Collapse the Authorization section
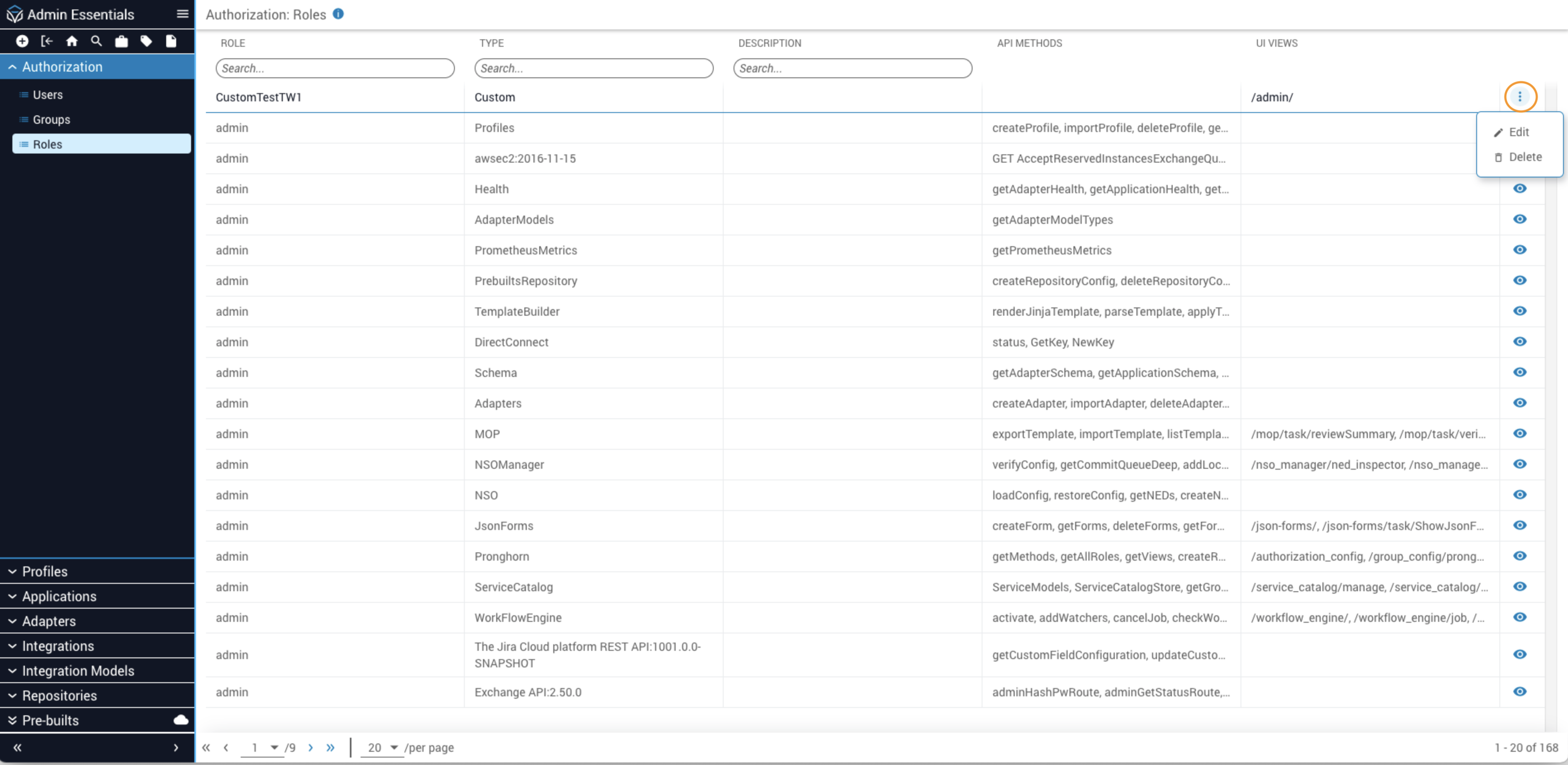 (x=12, y=67)
